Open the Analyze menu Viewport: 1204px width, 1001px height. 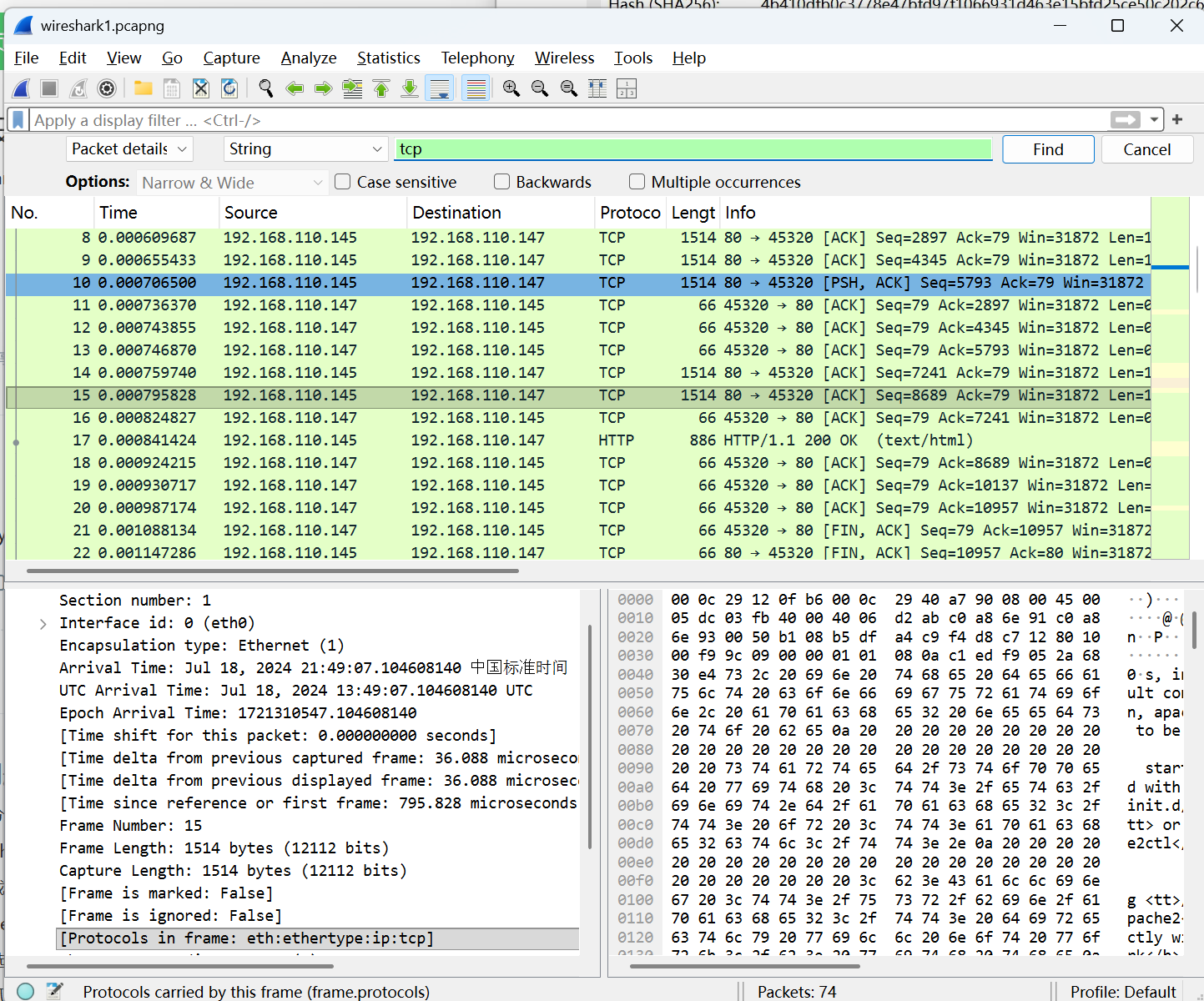tap(309, 58)
